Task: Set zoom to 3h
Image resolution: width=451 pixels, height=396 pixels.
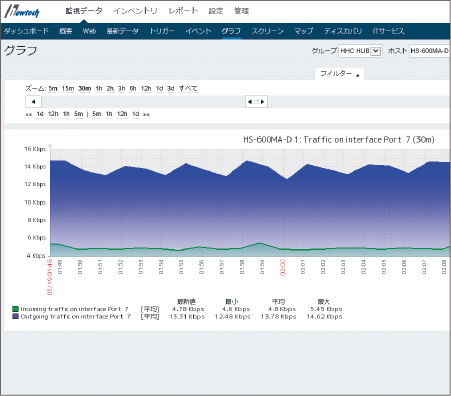Action: tap(122, 89)
